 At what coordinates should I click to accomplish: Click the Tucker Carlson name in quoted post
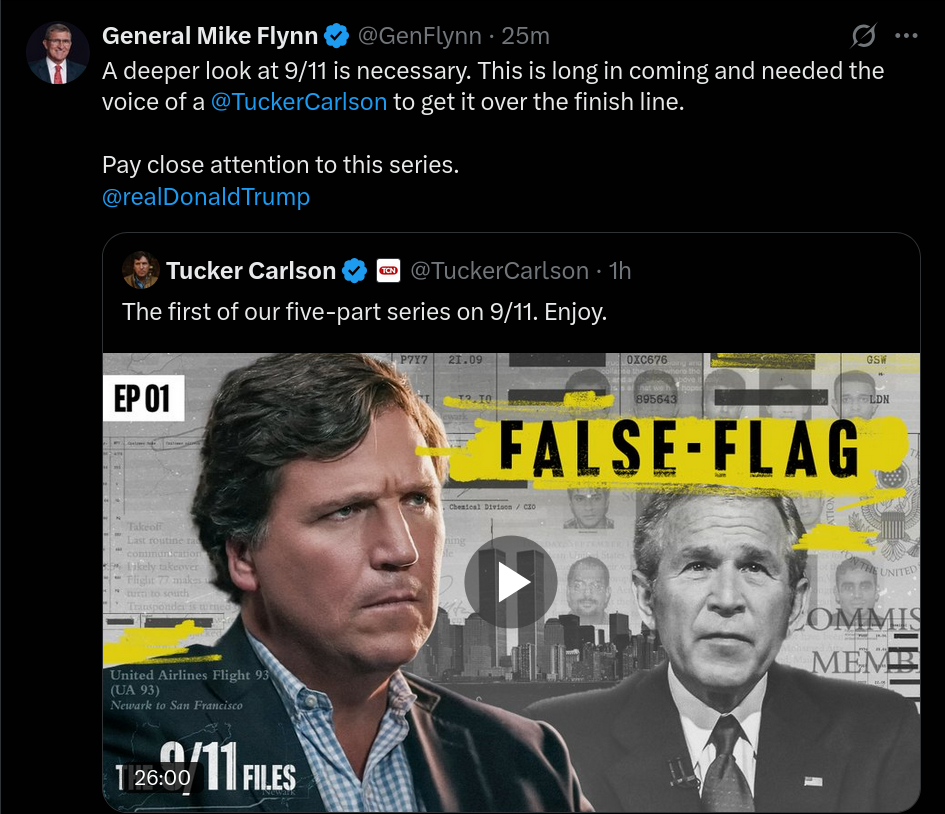point(251,271)
